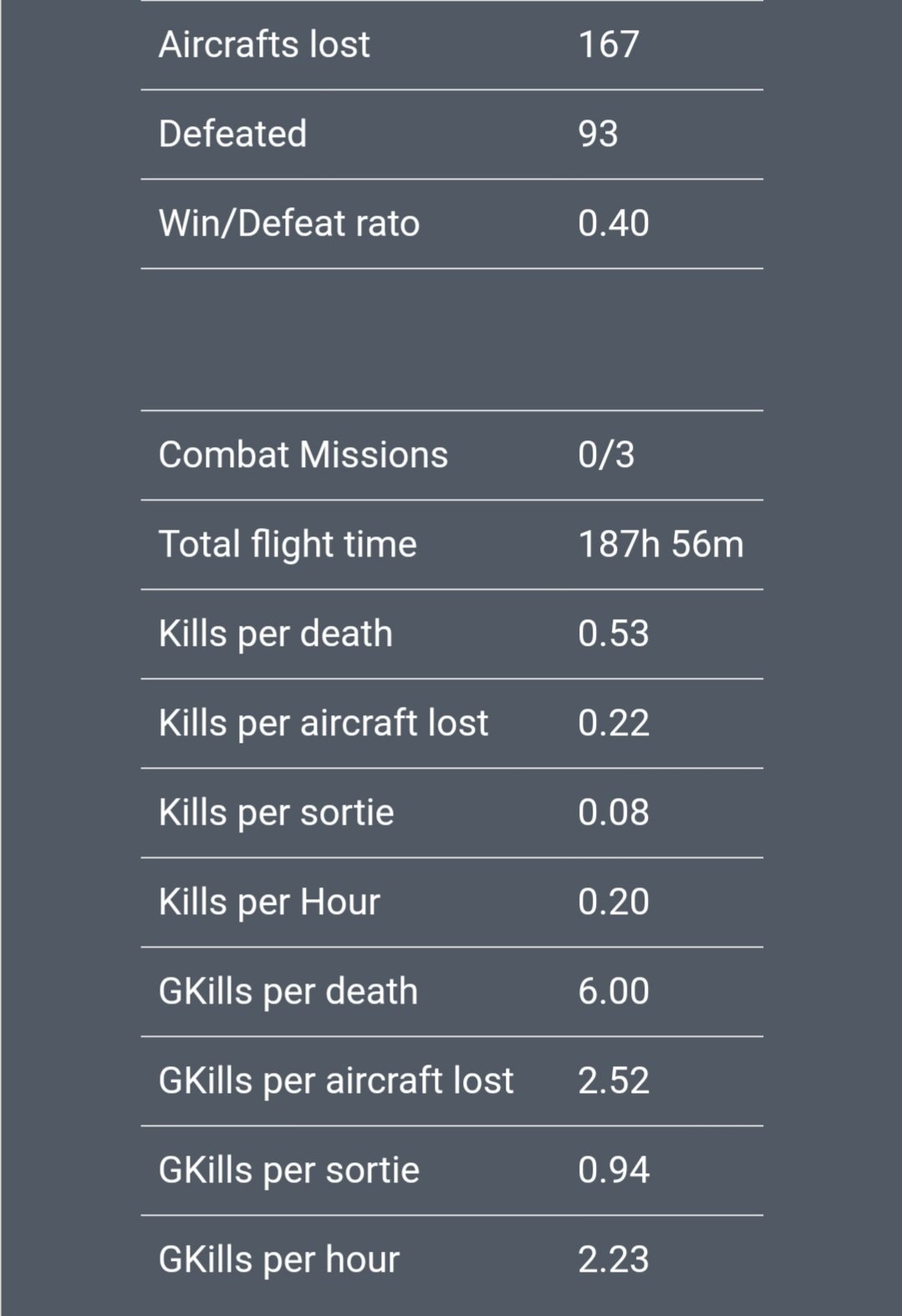The height and width of the screenshot is (1316, 902).
Task: Click the GKills per death value 6.00
Action: (614, 991)
